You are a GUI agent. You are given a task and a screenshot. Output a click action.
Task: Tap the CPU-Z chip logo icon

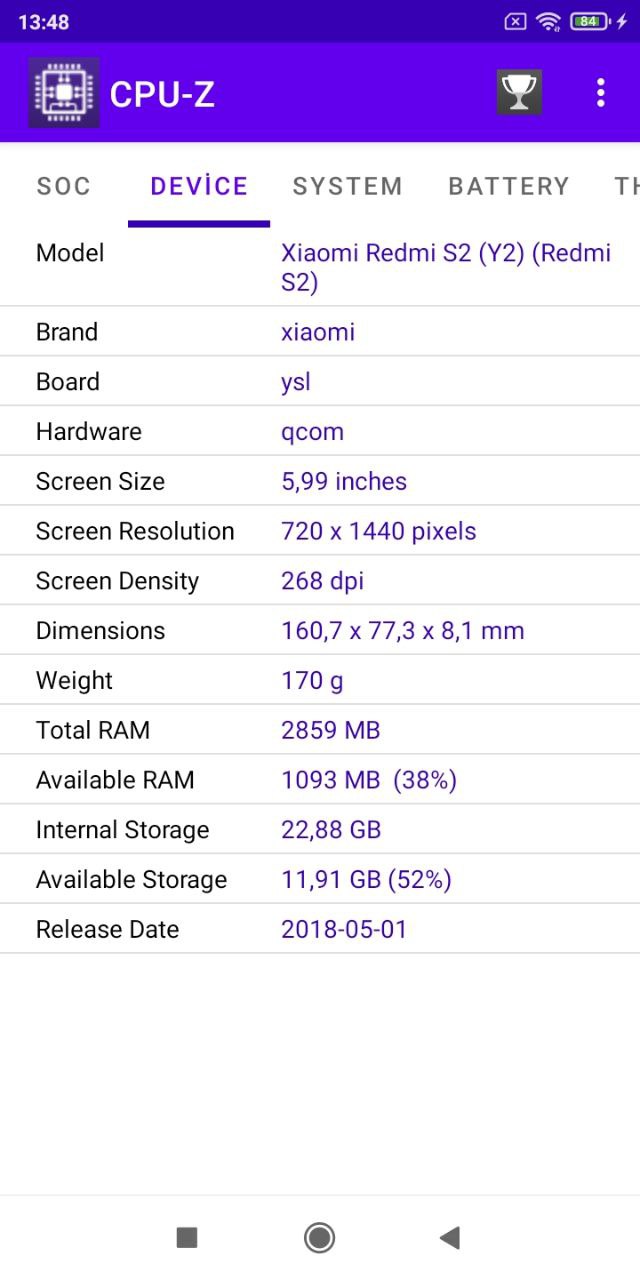pos(64,93)
